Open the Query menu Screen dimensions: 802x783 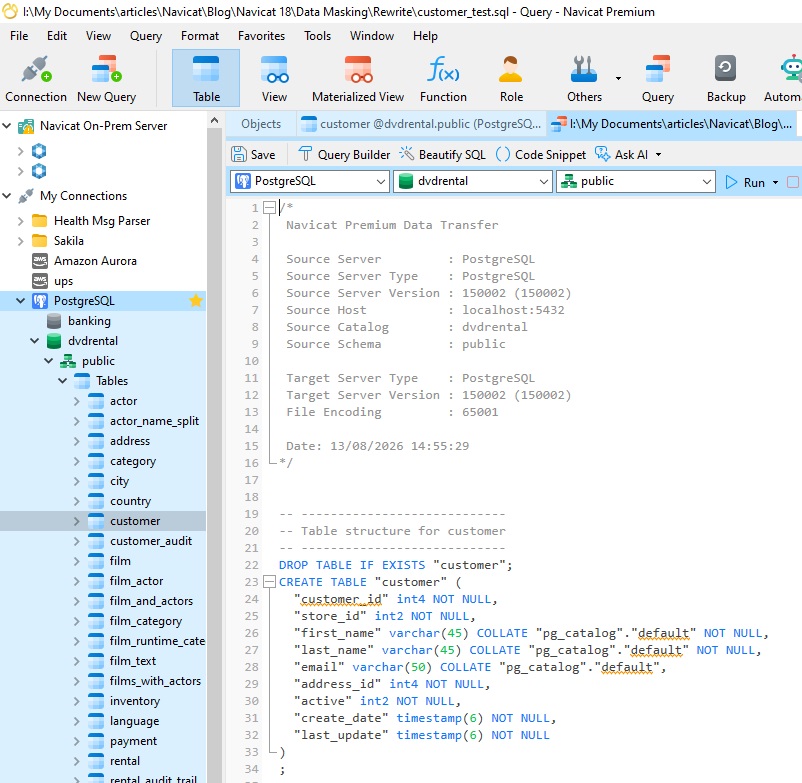point(146,36)
